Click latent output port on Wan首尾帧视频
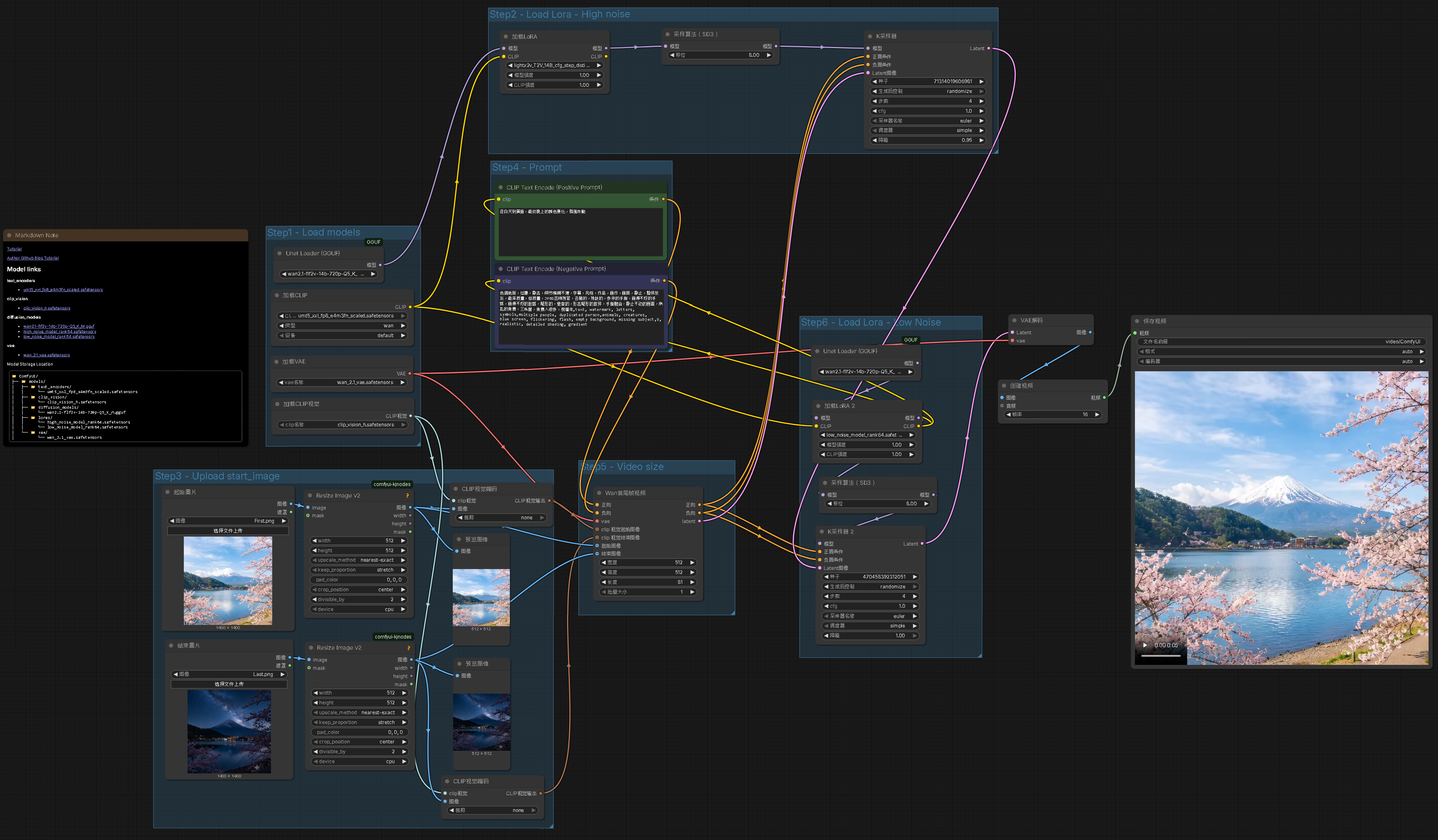Screen dimensions: 1438x840 699,521
